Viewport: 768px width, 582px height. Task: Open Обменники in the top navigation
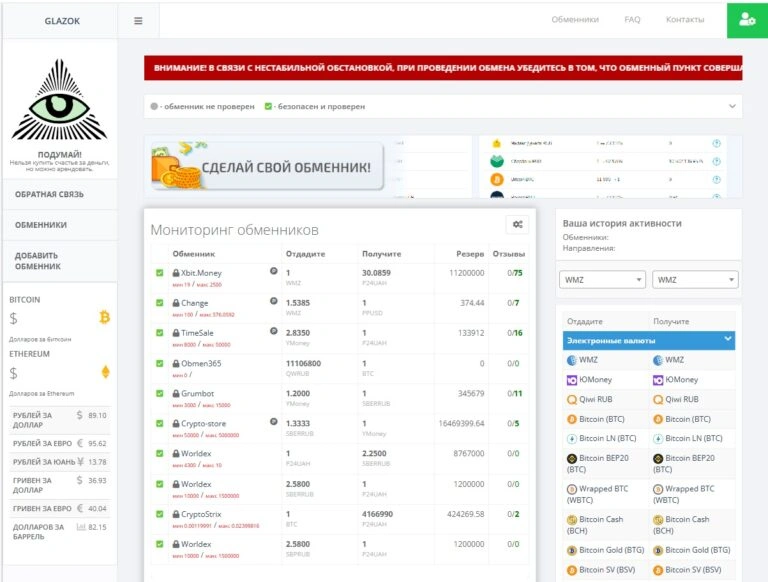click(x=575, y=20)
